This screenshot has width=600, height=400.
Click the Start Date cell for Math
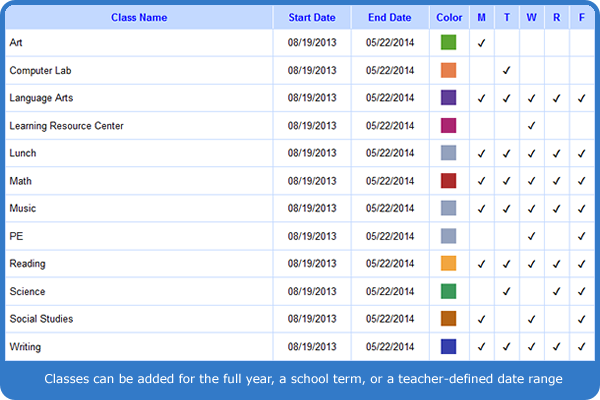pyautogui.click(x=312, y=181)
